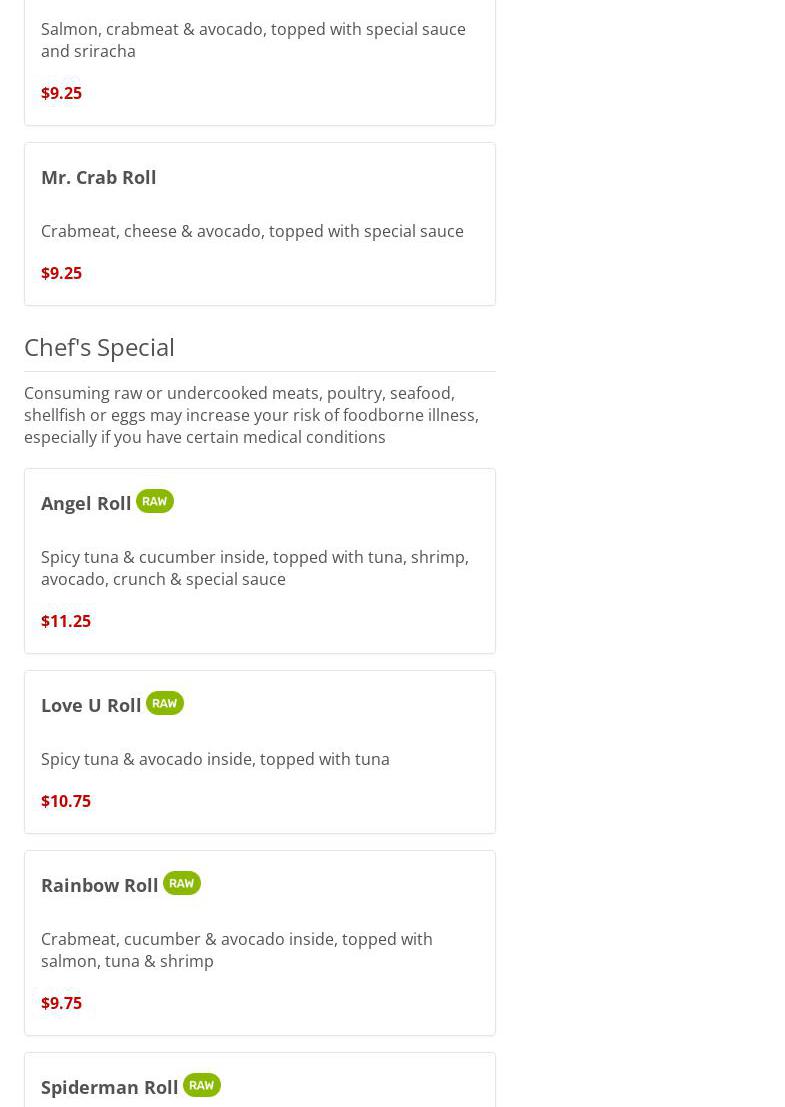Click the $11.25 price on Angel Roll

tap(66, 621)
